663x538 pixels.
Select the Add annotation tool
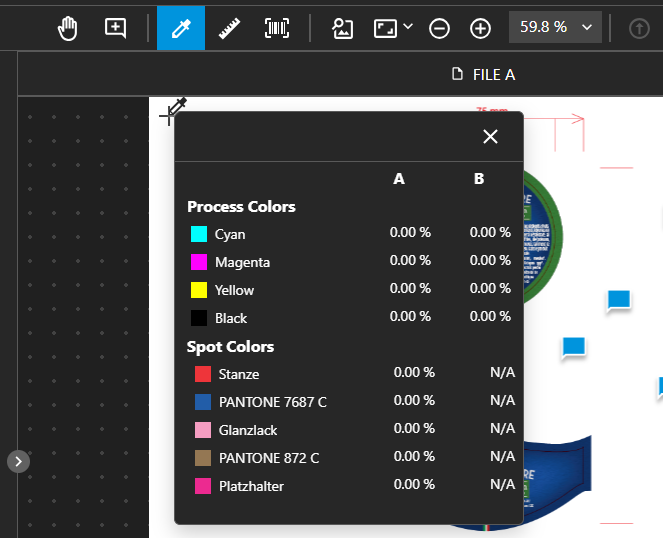point(116,28)
